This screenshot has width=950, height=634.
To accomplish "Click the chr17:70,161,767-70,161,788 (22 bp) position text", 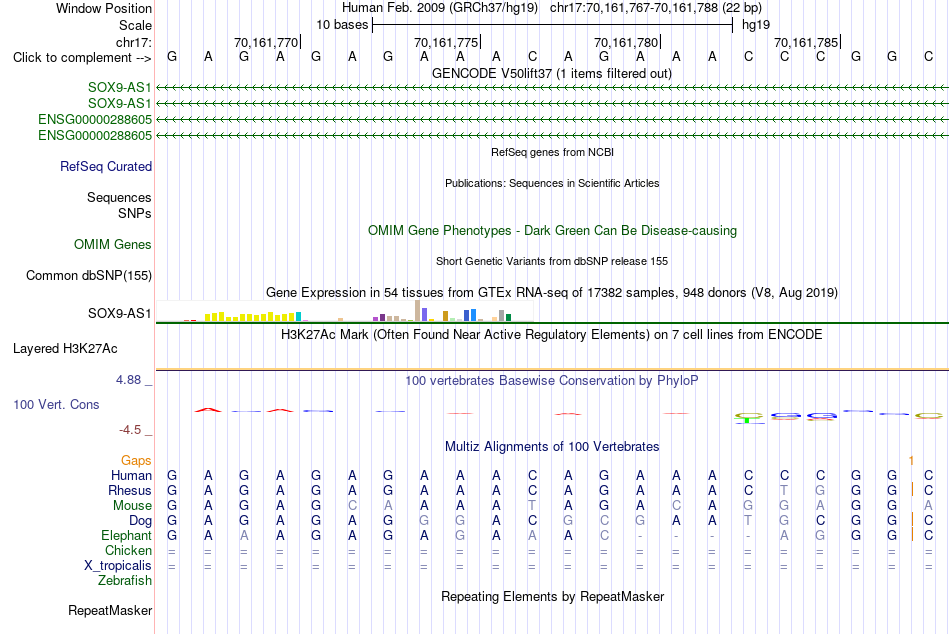I will click(x=656, y=8).
